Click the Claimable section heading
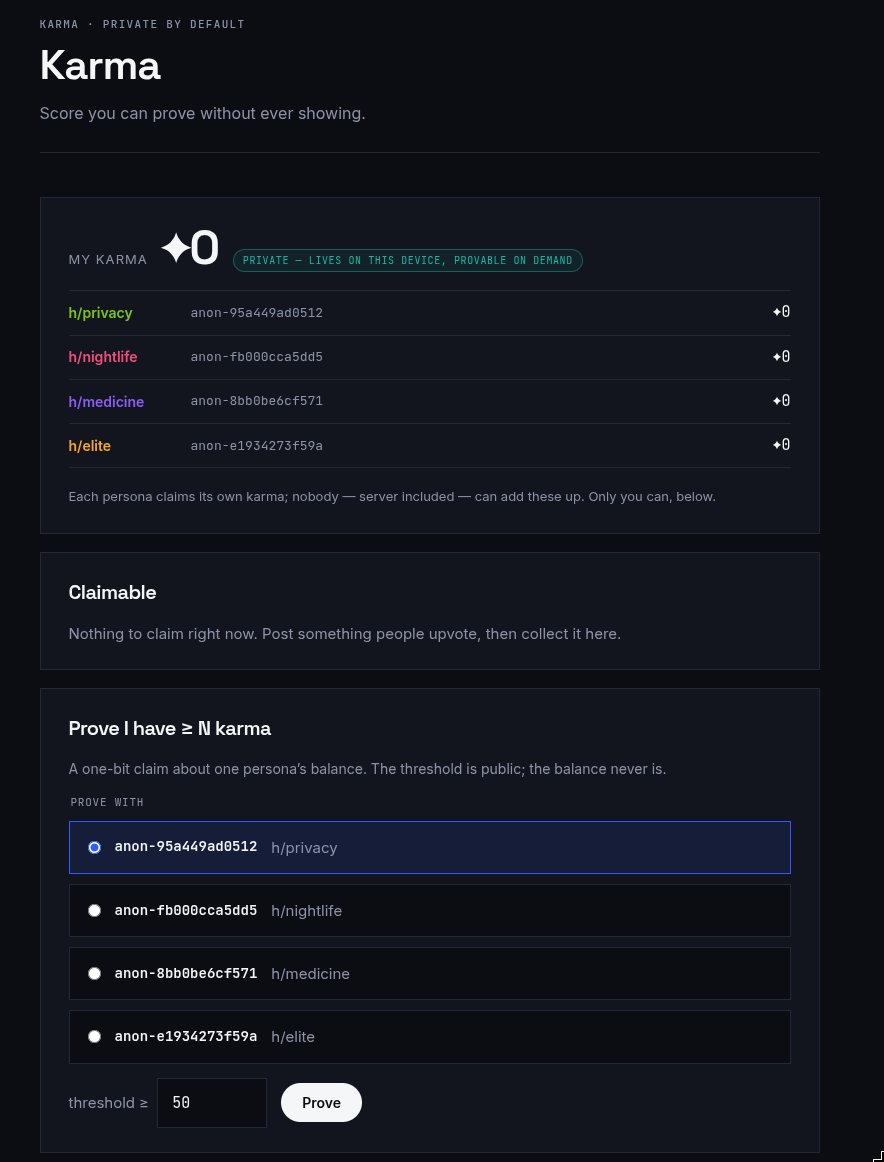Image resolution: width=884 pixels, height=1162 pixels. click(112, 592)
